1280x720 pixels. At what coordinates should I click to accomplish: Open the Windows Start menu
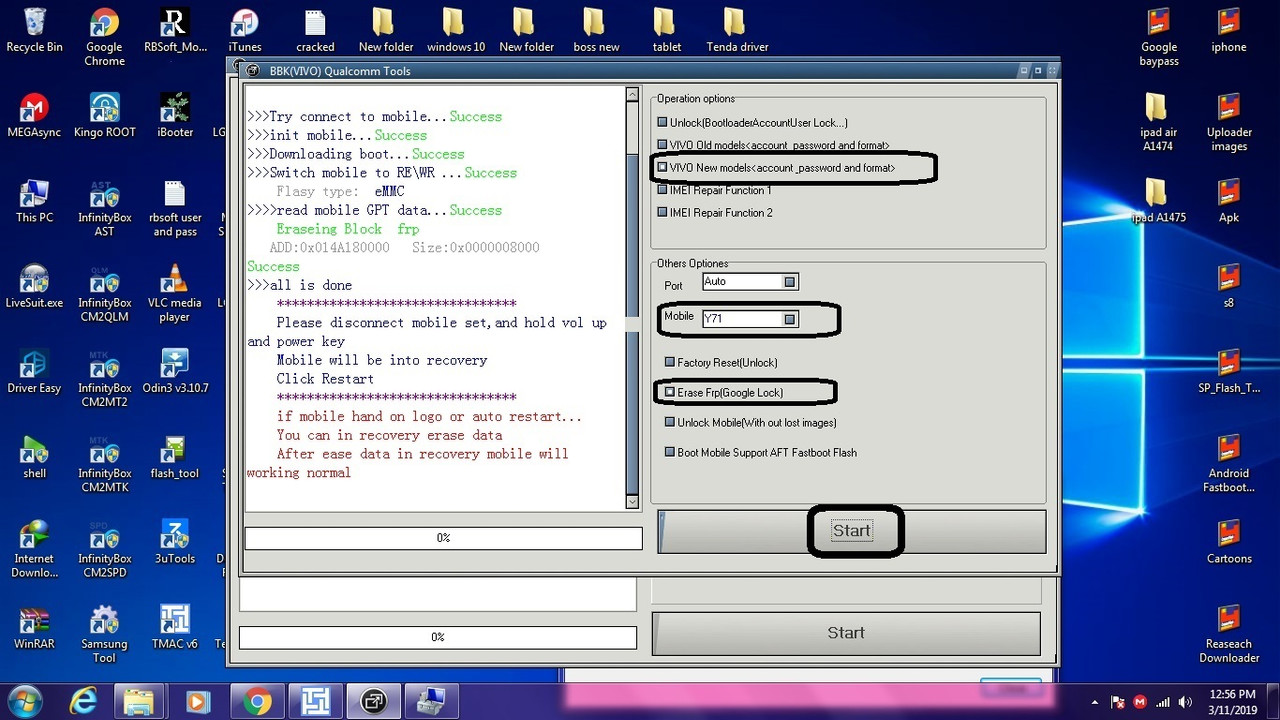23,701
